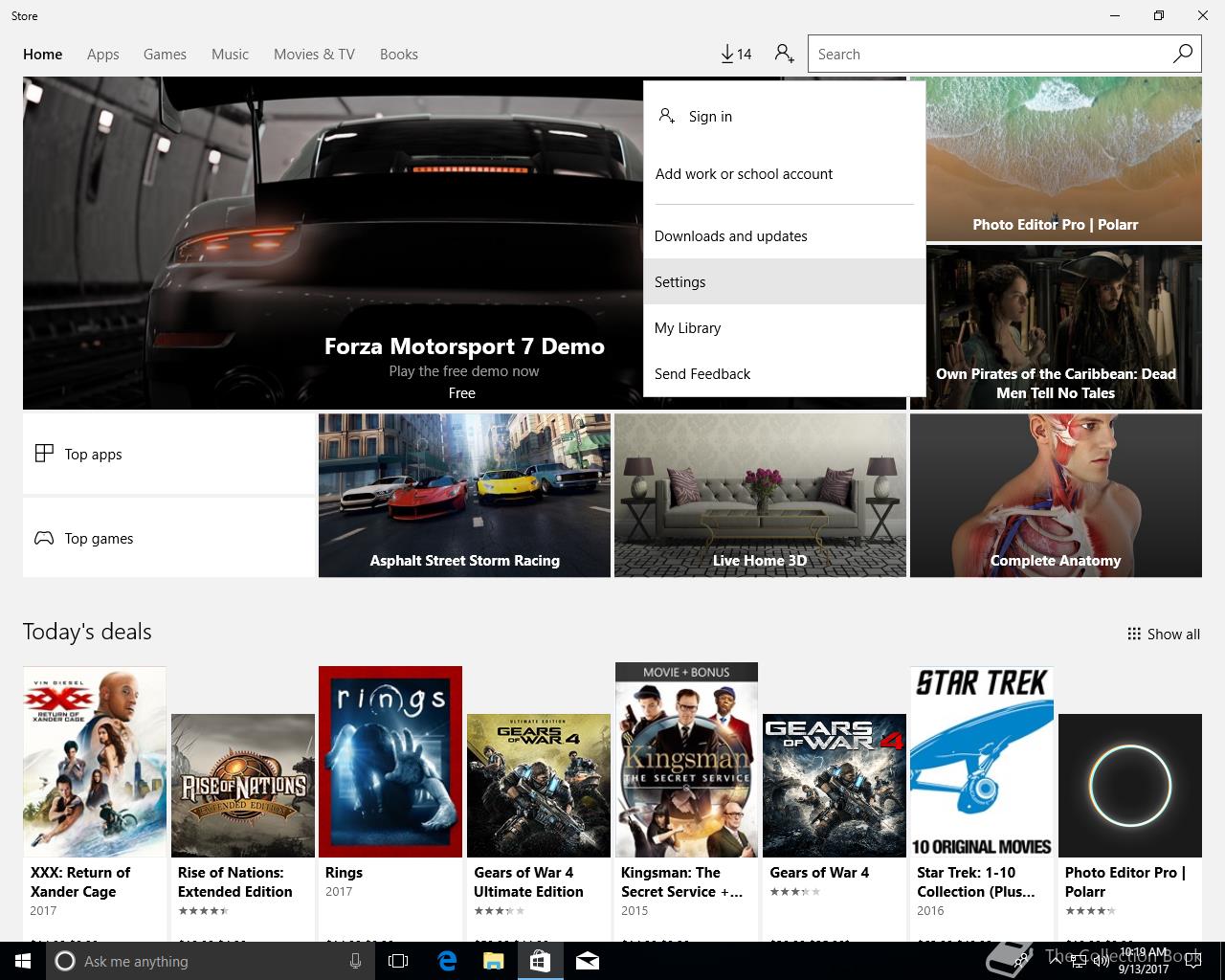
Task: Choose Settings in the account menu
Action: click(x=785, y=281)
